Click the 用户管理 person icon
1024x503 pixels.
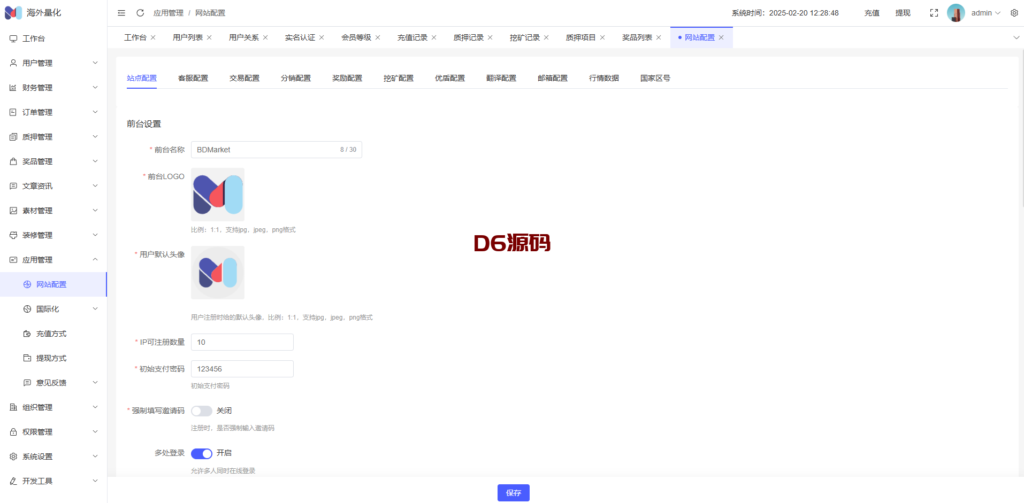click(x=13, y=63)
